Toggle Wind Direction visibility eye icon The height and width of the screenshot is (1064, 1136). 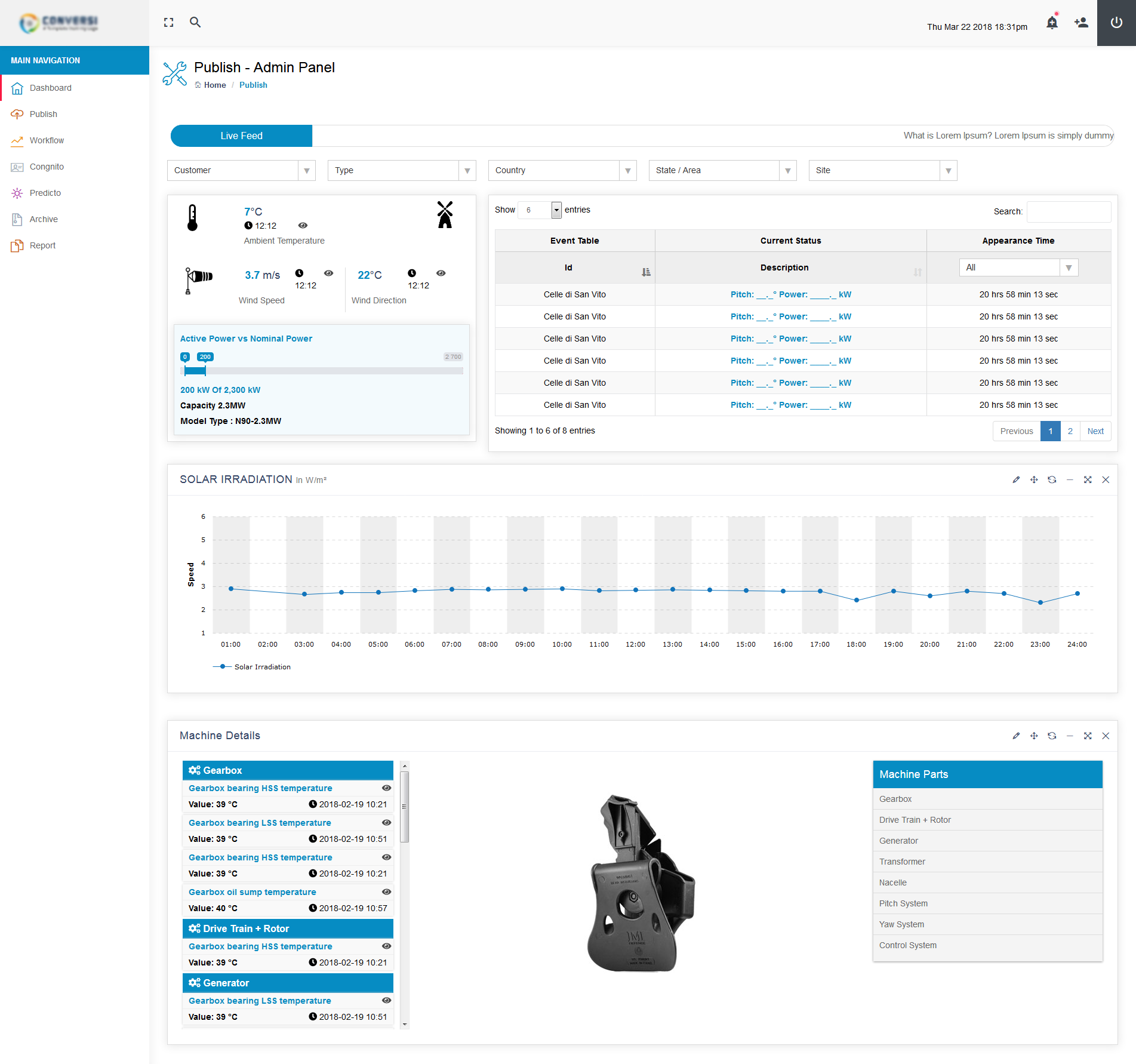coord(441,273)
